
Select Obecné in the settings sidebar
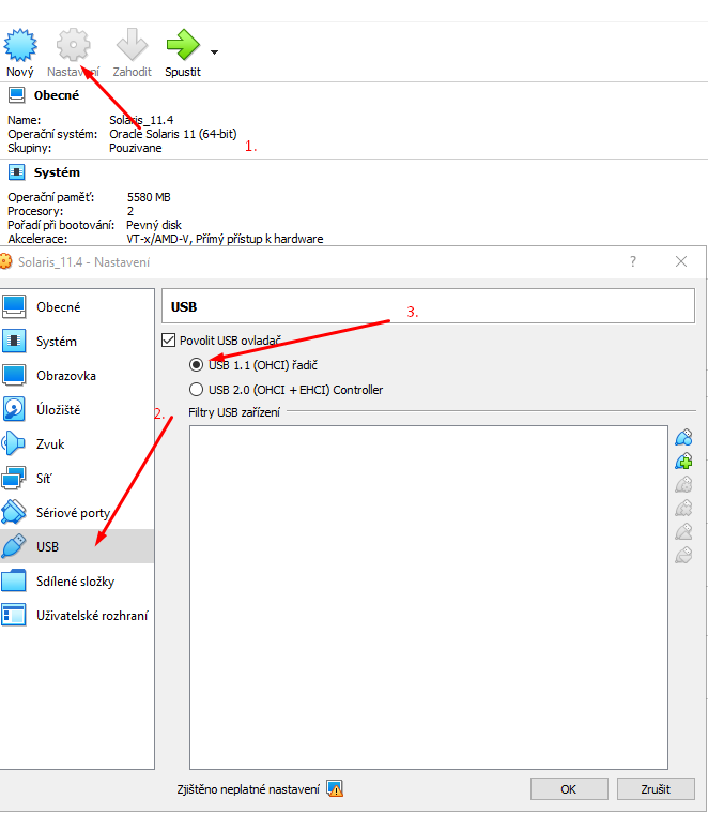pos(77,307)
